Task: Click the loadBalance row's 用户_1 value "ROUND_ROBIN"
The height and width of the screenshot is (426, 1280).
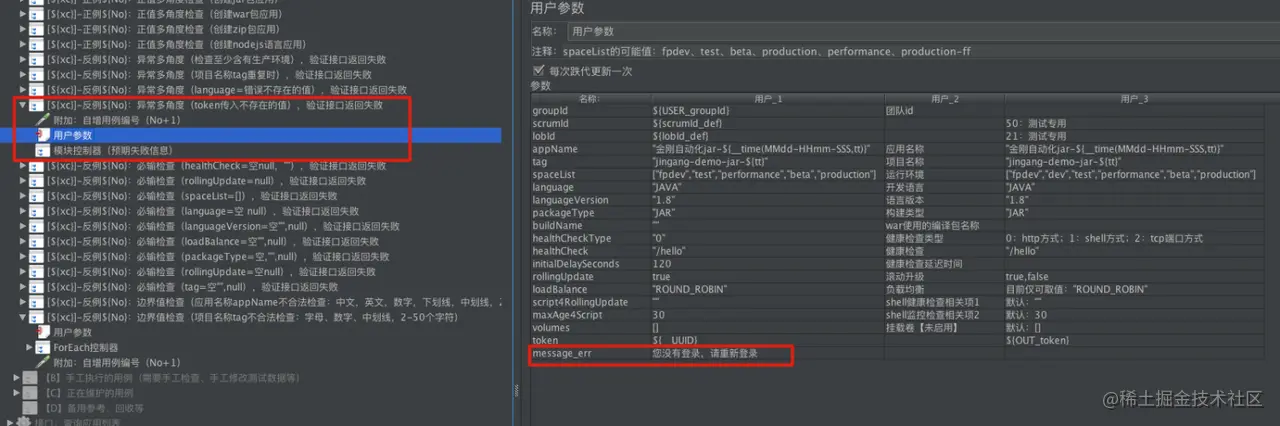Action: 767,289
